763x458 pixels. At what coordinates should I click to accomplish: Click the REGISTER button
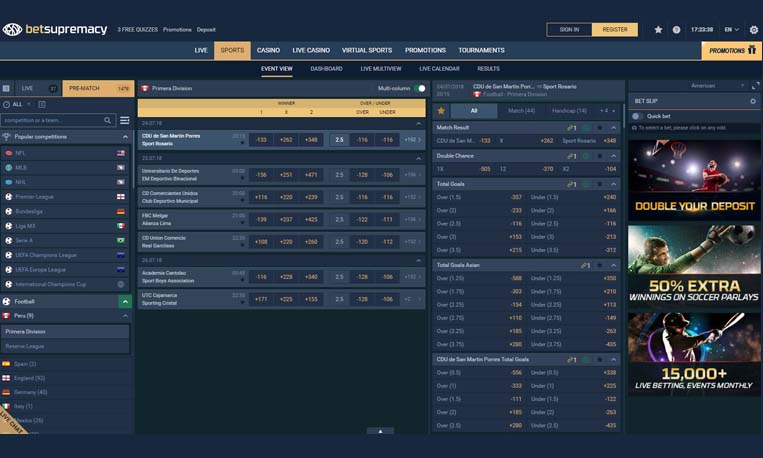(615, 30)
